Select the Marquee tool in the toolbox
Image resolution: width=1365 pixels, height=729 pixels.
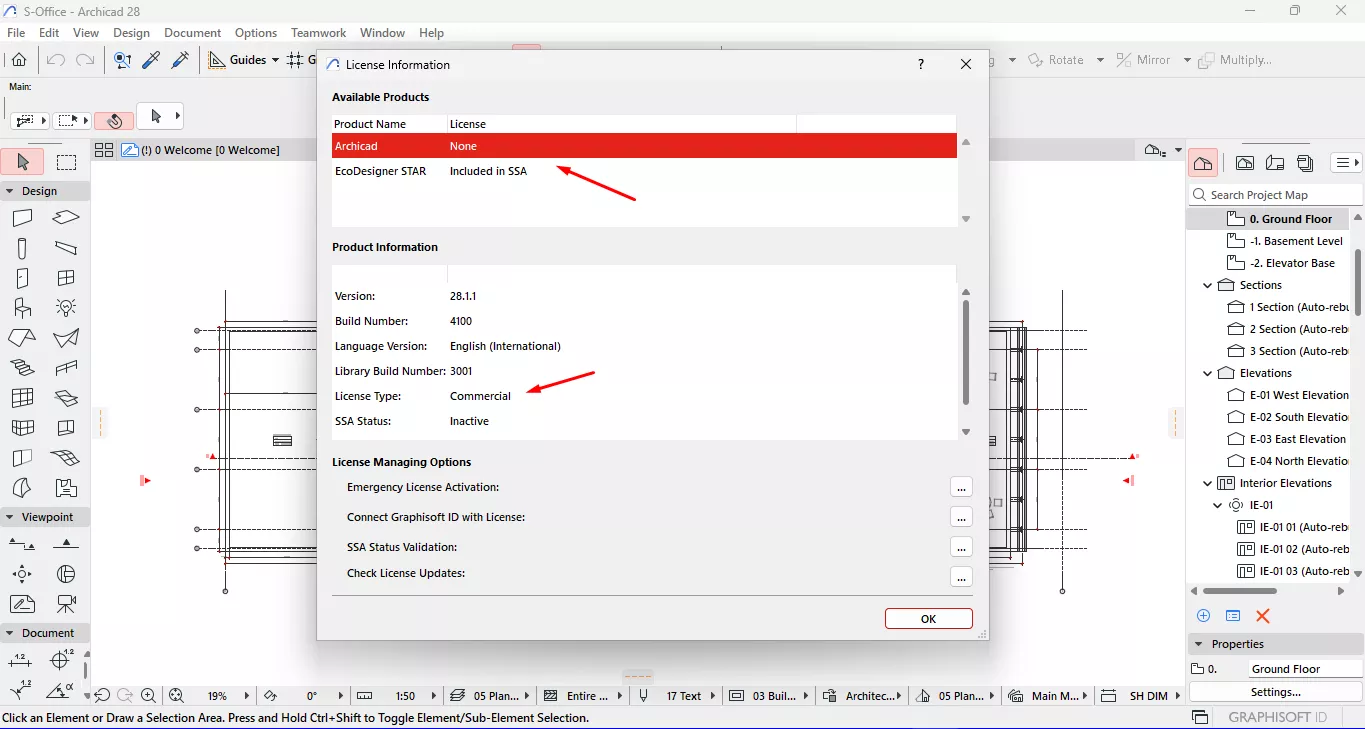67,162
